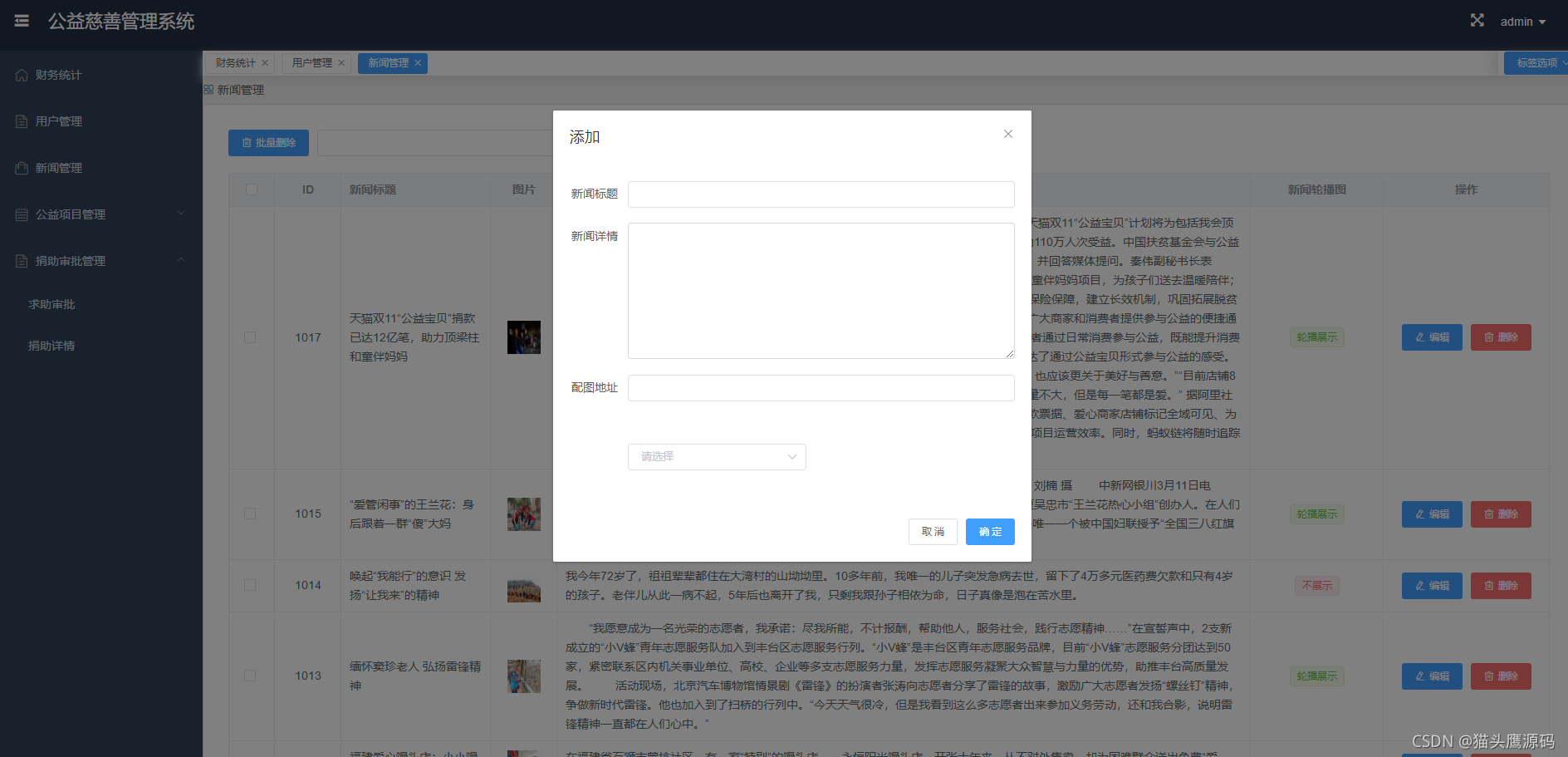Check the checkbox for row 1017

coord(250,337)
